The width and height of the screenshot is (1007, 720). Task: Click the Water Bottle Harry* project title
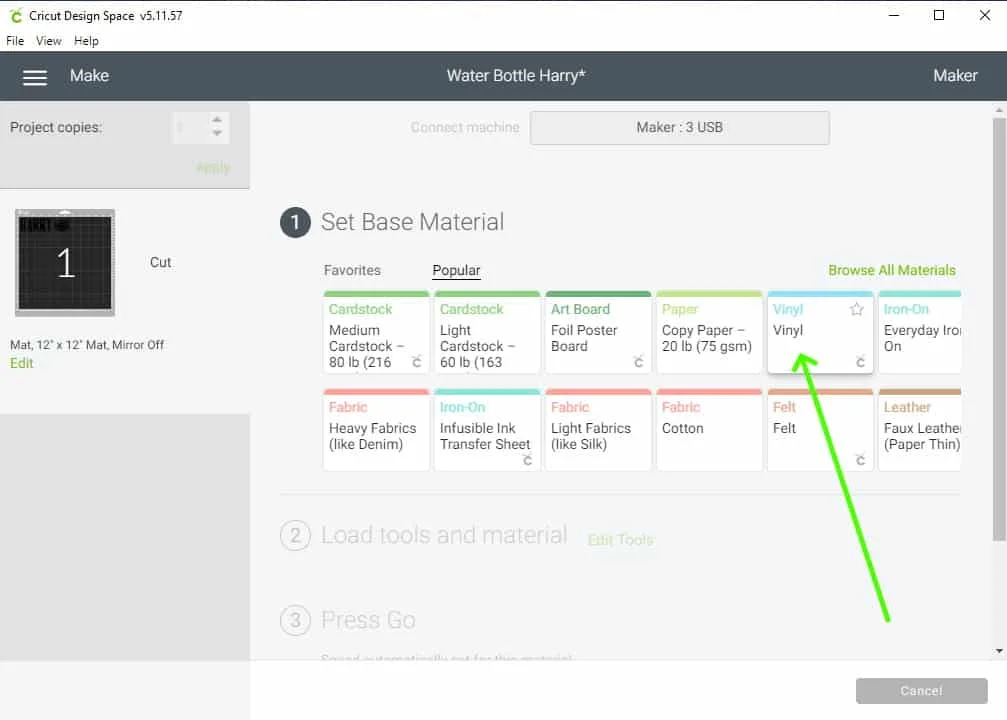point(516,76)
